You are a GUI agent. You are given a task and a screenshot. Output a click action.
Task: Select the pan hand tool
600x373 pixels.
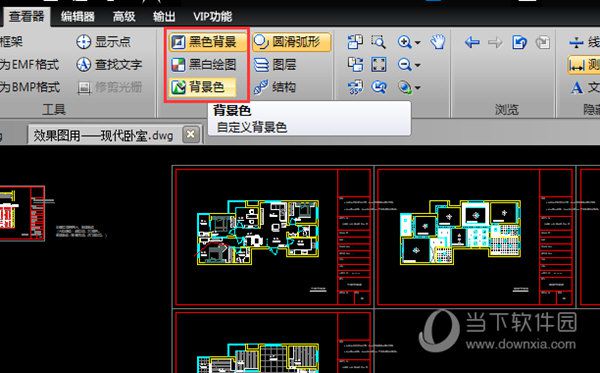click(437, 41)
